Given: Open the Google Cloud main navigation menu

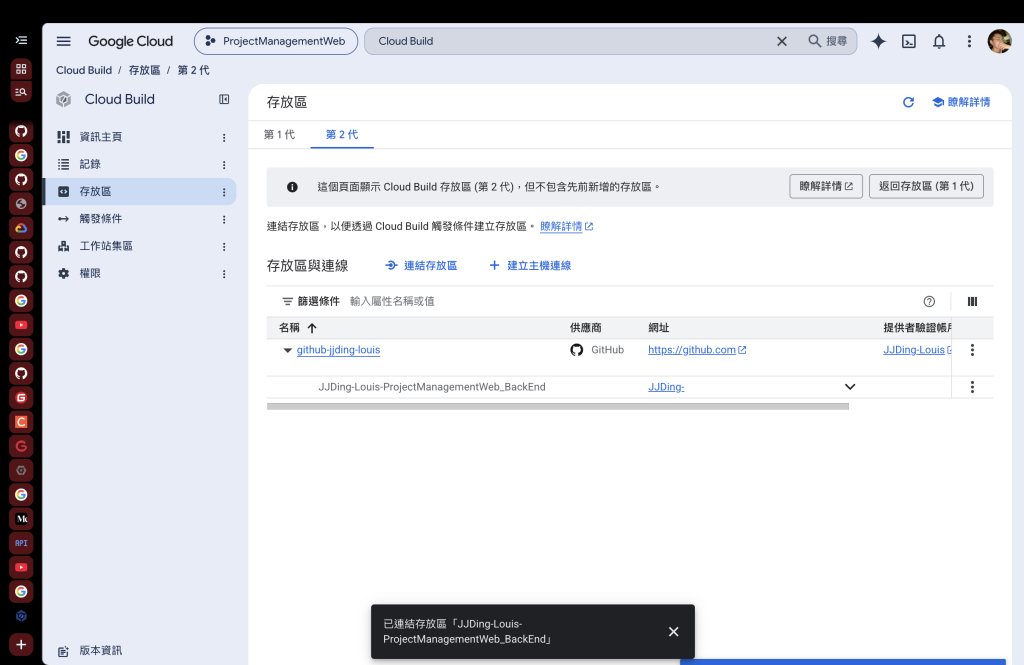Looking at the screenshot, I should click(63, 41).
